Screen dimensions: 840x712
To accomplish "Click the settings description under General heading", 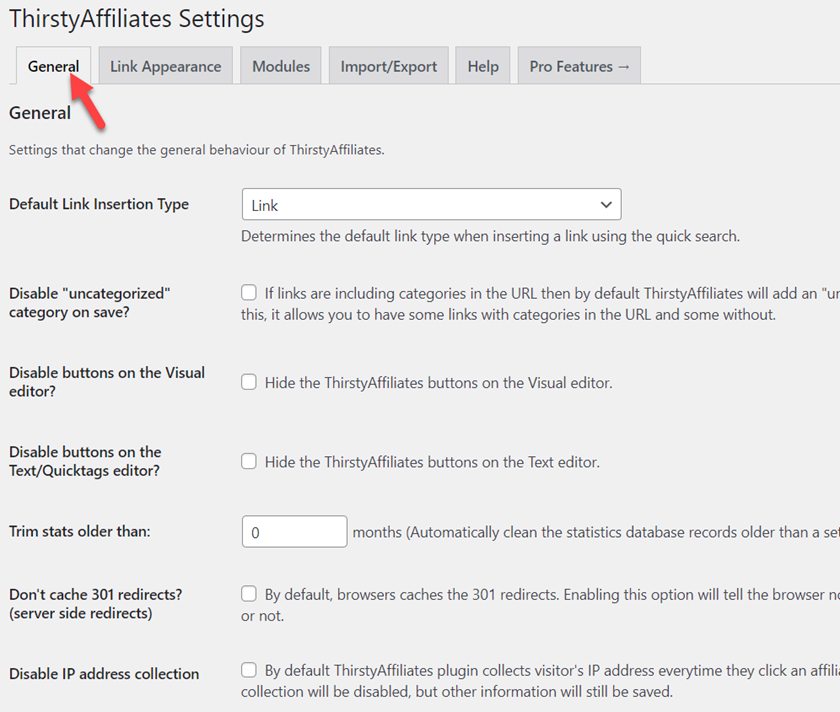I will 197,150.
